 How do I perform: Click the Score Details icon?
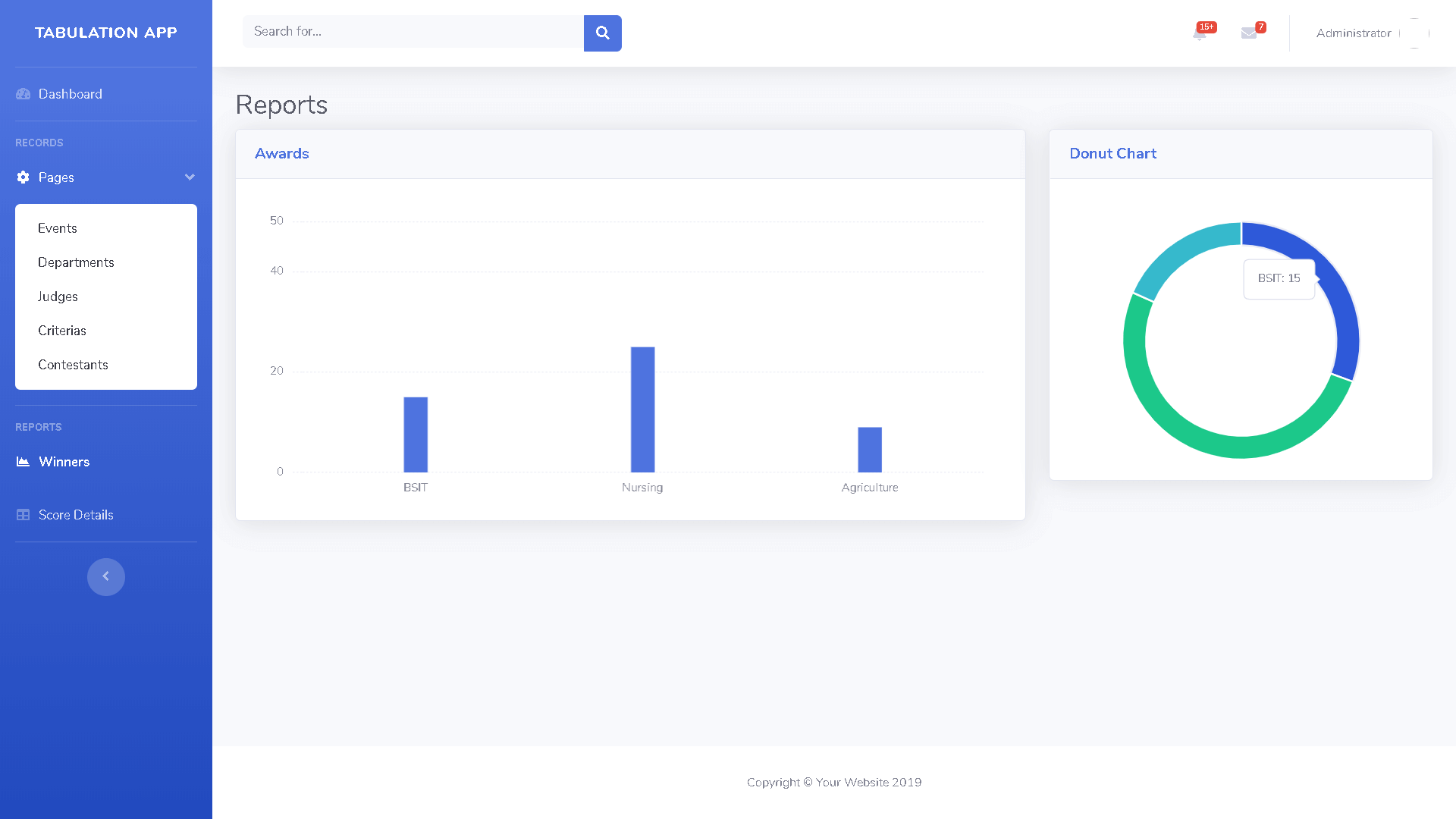(22, 514)
